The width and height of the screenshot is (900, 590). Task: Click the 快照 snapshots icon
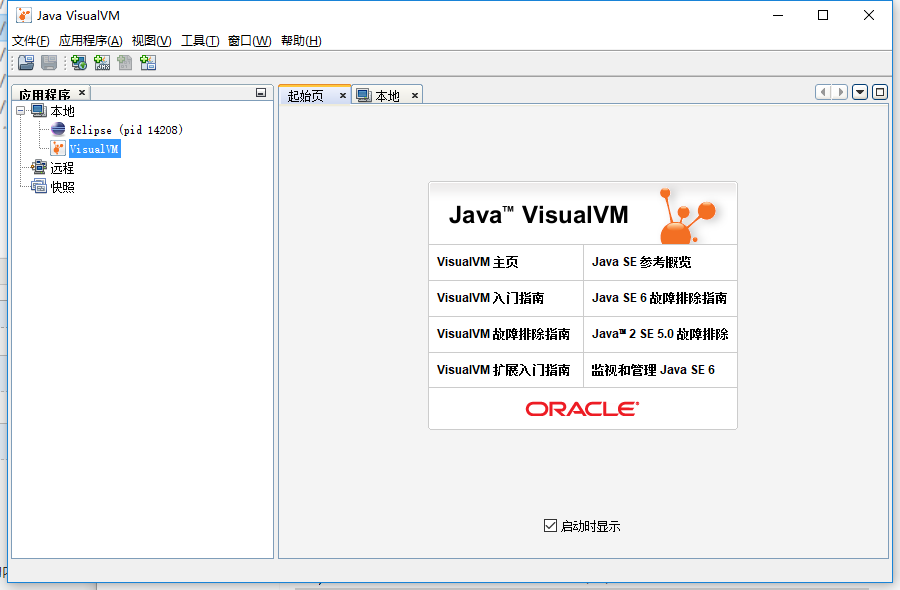(x=38, y=186)
